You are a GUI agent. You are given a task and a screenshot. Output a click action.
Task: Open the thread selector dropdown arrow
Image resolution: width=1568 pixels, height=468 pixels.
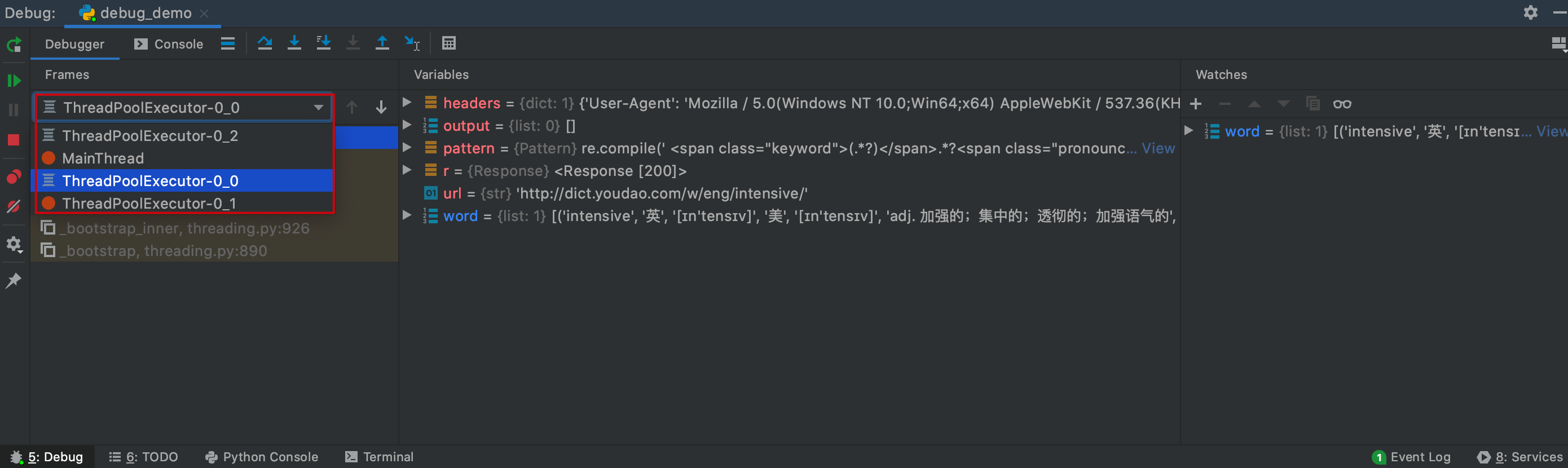[x=318, y=108]
